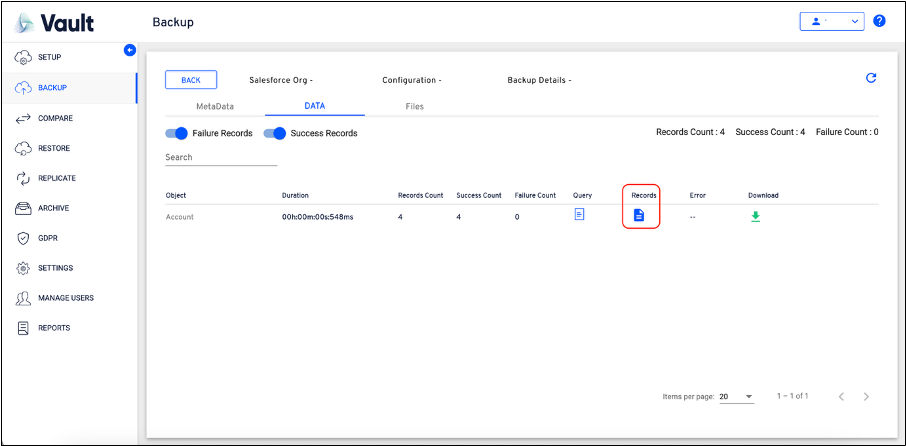Click the refresh icon
Viewport: 906px width, 446px height.
click(x=870, y=78)
